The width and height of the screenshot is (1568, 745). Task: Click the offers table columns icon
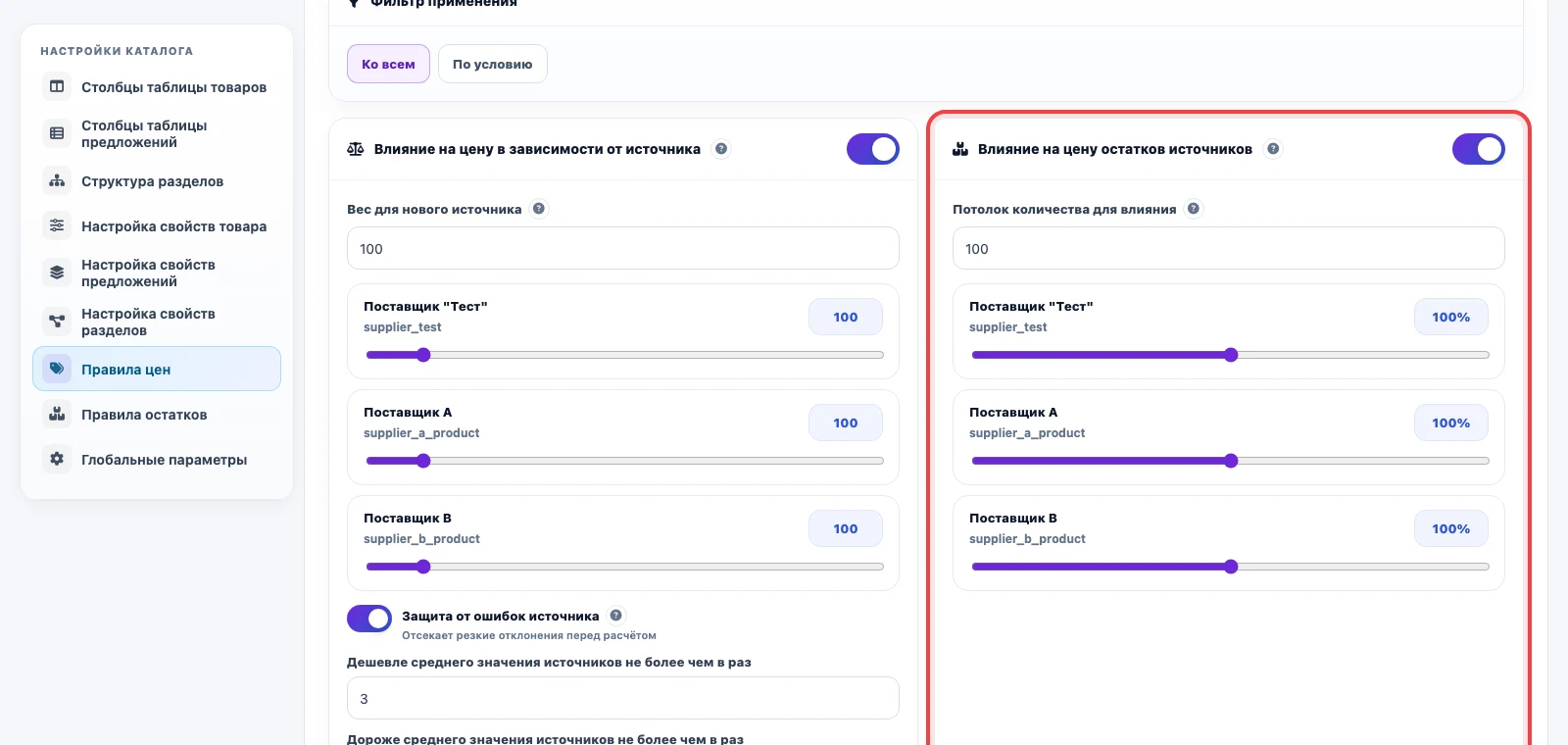tap(57, 132)
